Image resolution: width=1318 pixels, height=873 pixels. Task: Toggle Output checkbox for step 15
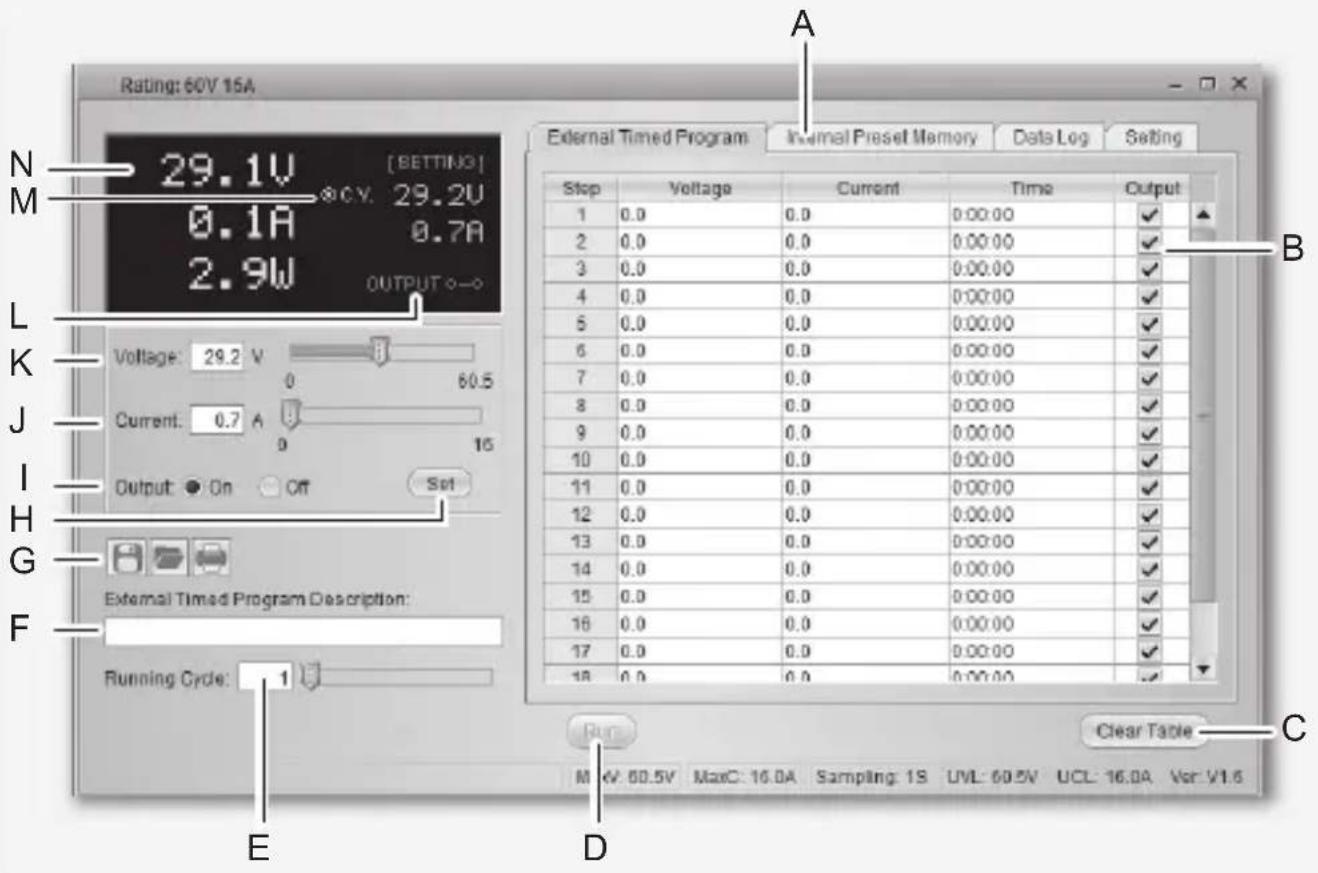[1152, 598]
